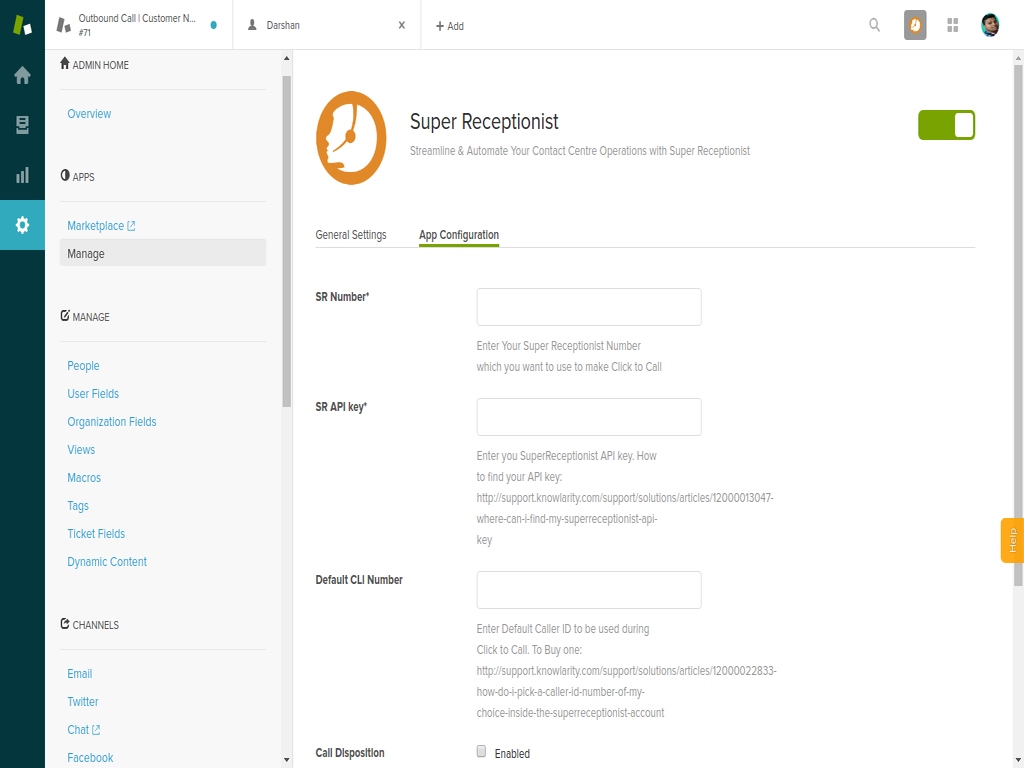1024x768 pixels.
Task: Close the Darshan tab
Action: tap(402, 25)
